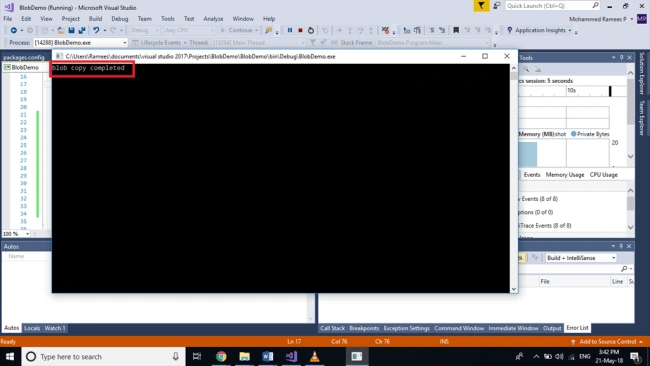Open the Breakpoints tab
Screen dimensions: 650x366
point(364,328)
